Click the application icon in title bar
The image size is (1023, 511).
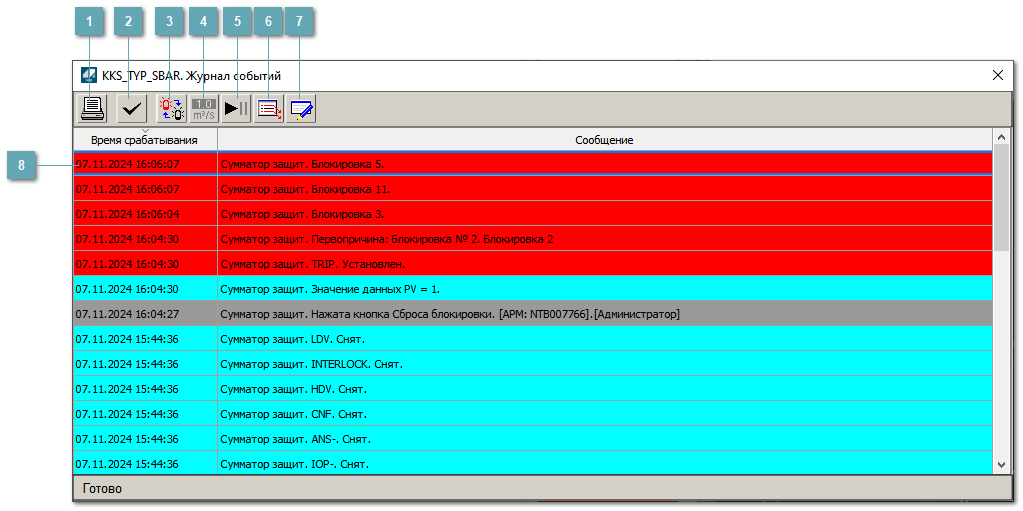pos(89,75)
